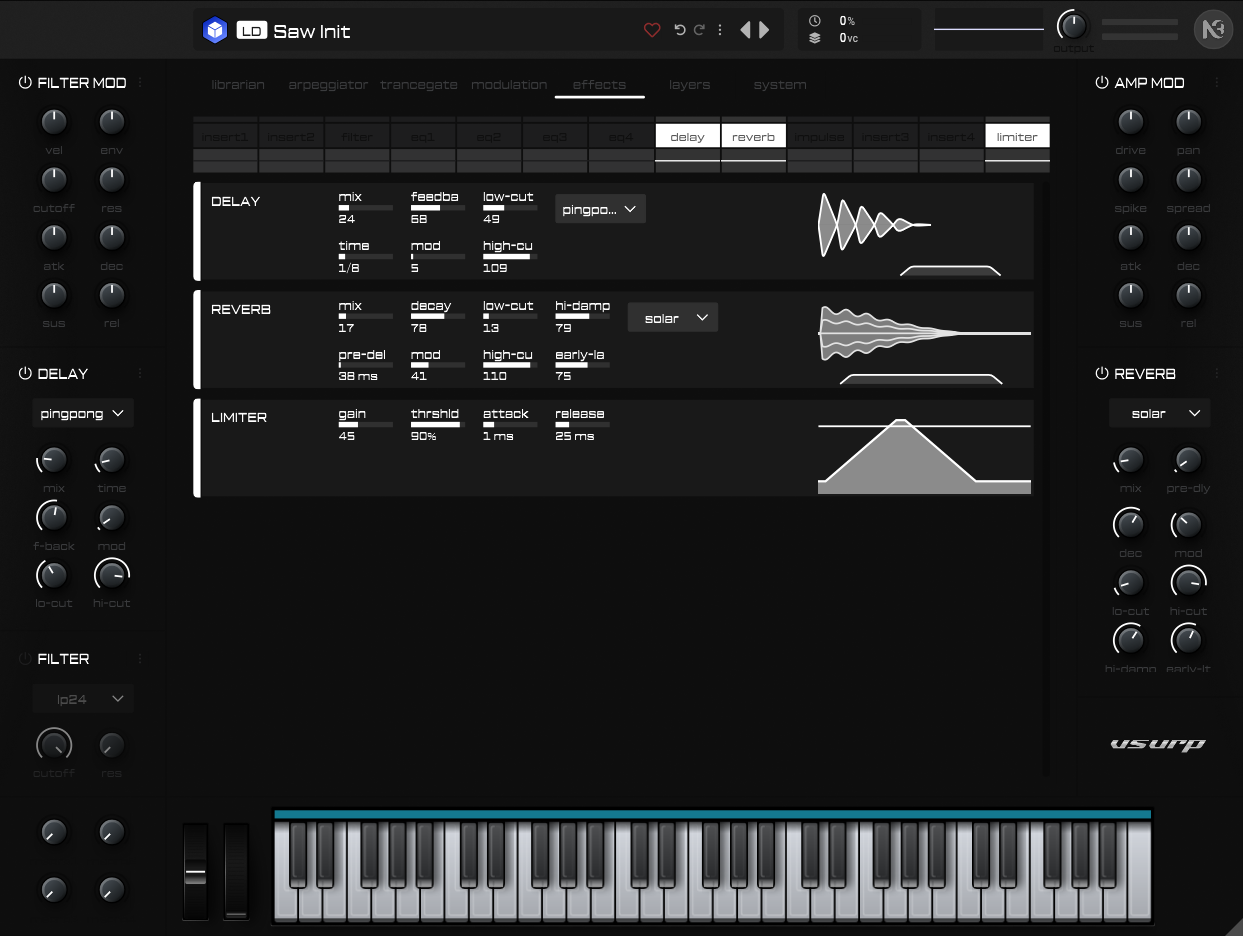Click the blue cube preset browser icon
The height and width of the screenshot is (936, 1243).
(x=215, y=31)
